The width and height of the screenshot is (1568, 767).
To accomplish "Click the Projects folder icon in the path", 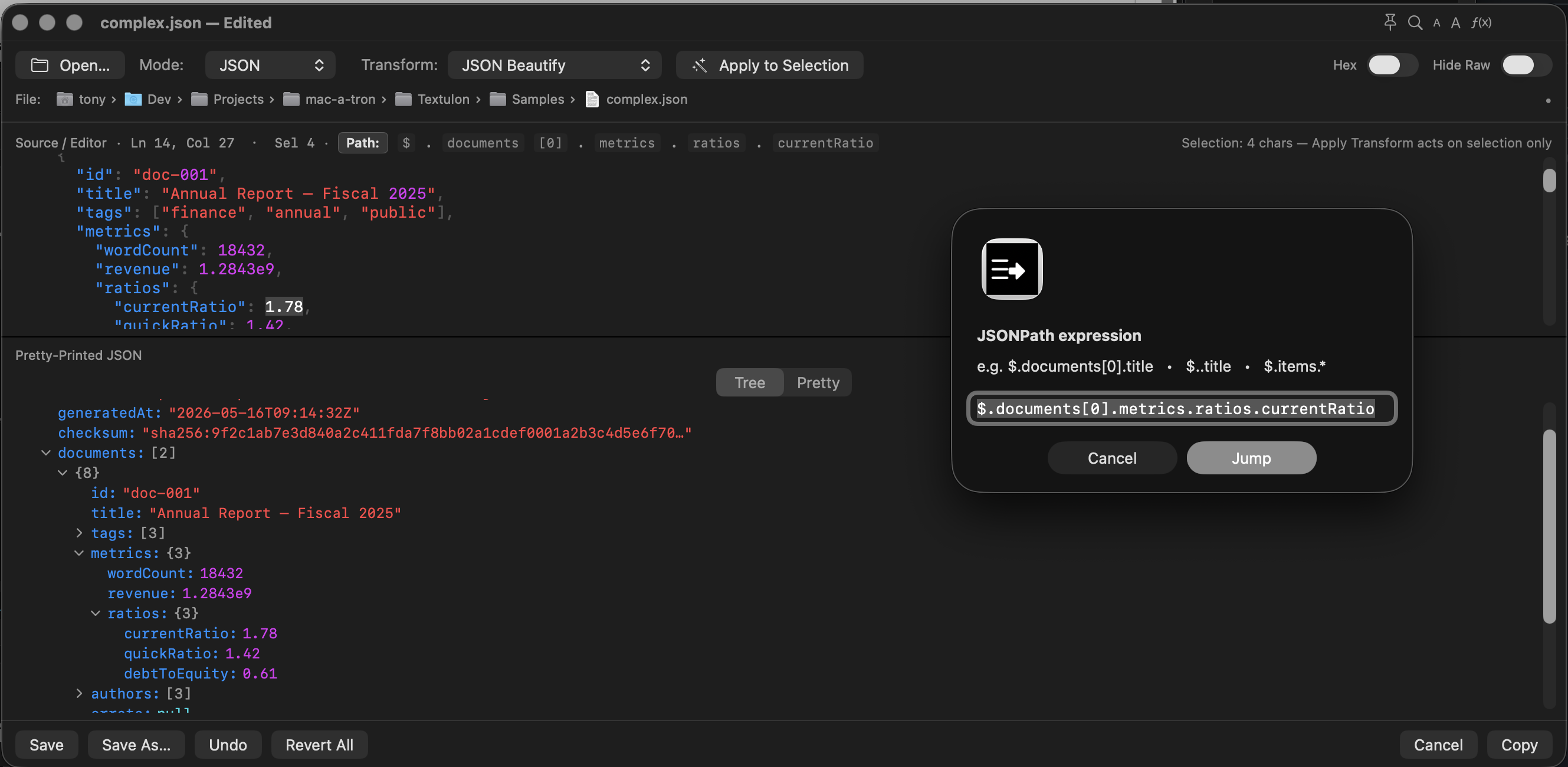I will point(199,99).
